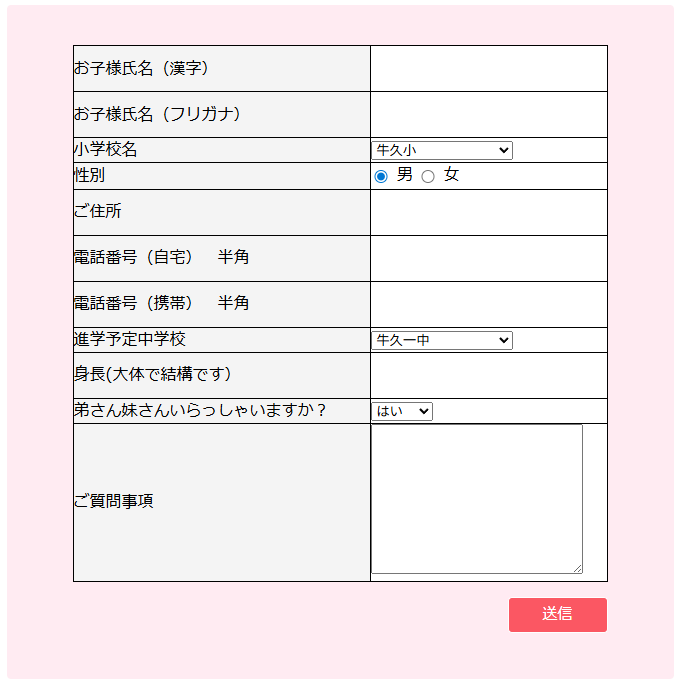Click the 小学校名 label cell
The image size is (678, 679).
coord(221,150)
